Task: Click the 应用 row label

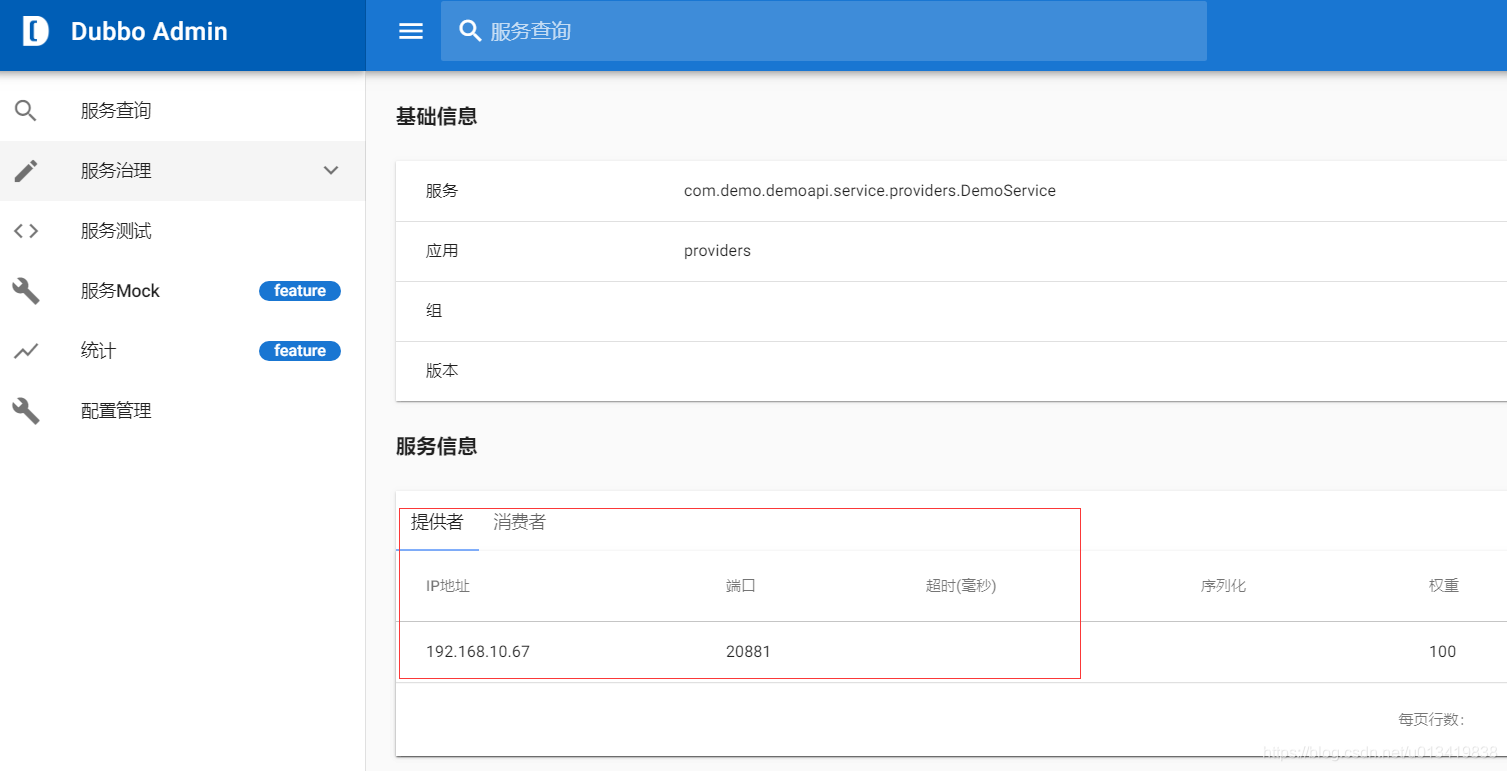Action: point(442,251)
